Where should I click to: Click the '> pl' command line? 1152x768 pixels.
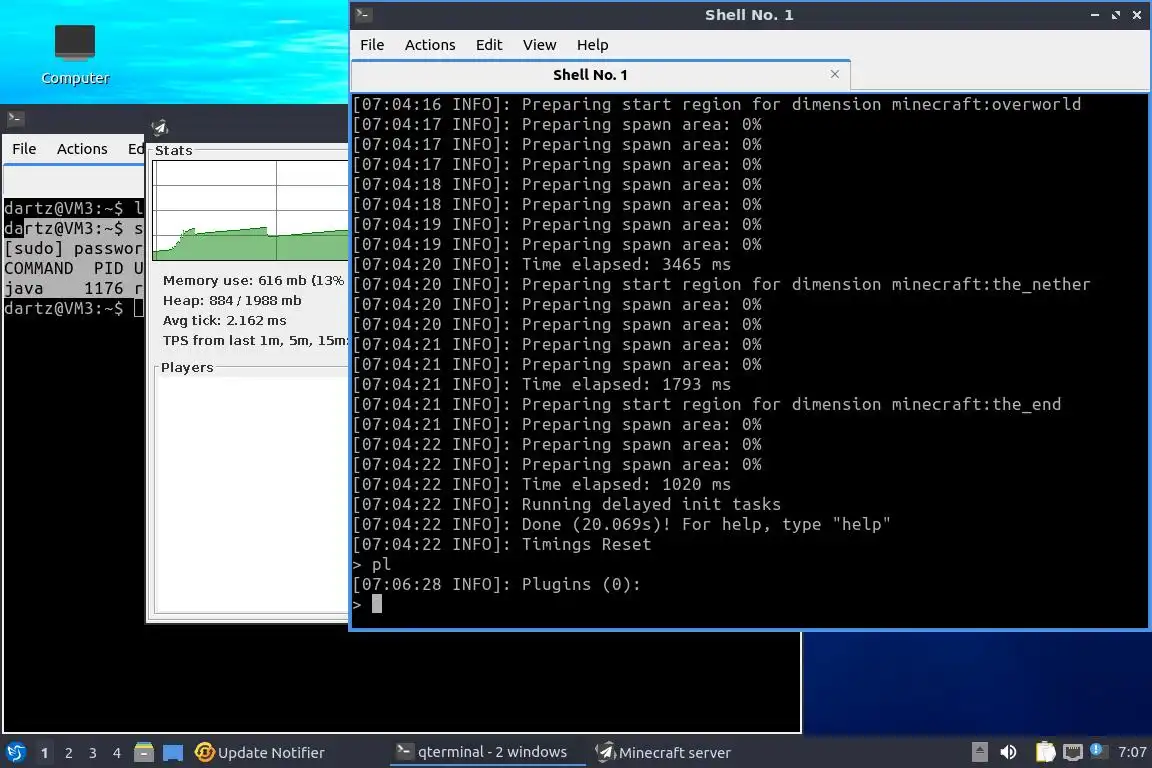pyautogui.click(x=372, y=564)
